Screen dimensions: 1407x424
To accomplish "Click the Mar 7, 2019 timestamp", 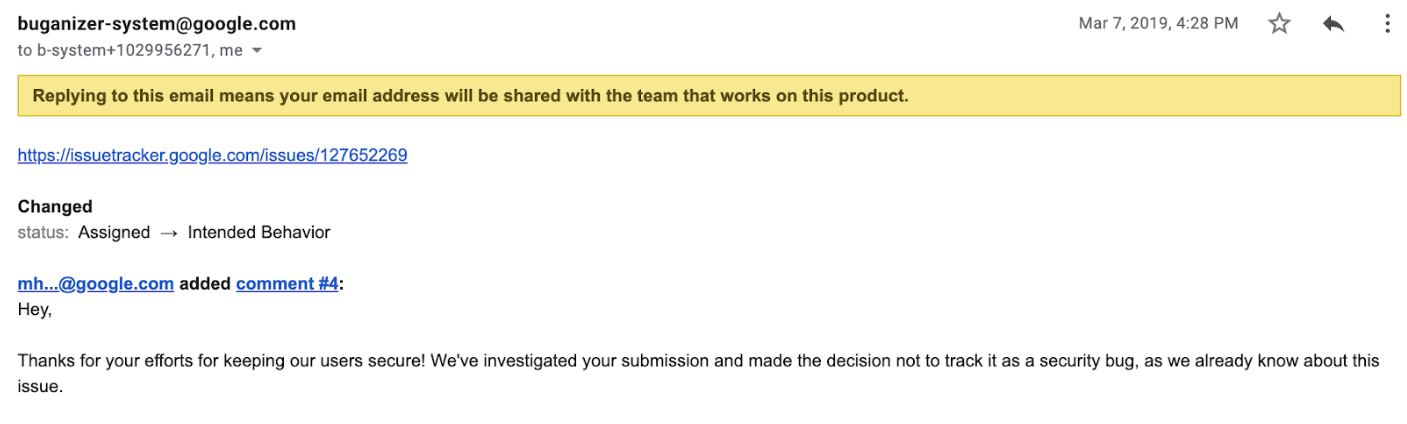I will [1158, 24].
